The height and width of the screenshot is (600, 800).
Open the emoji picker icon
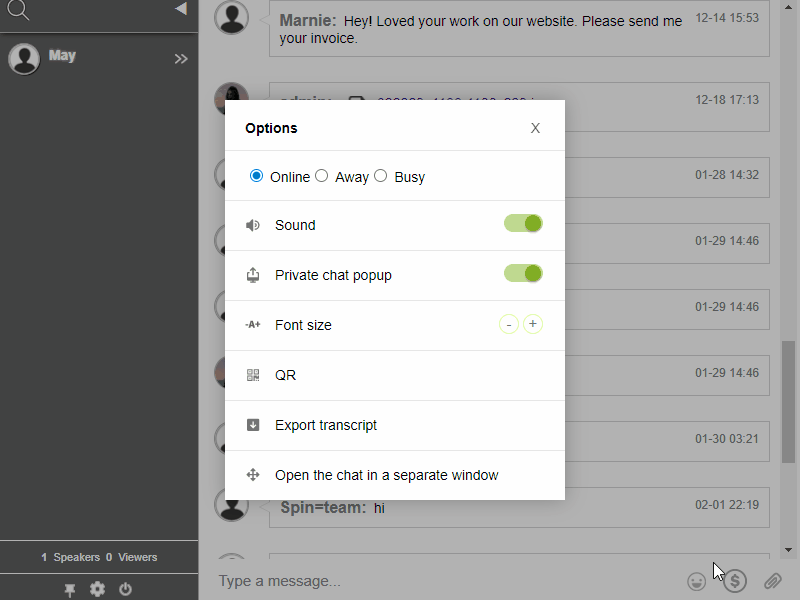[x=696, y=580]
